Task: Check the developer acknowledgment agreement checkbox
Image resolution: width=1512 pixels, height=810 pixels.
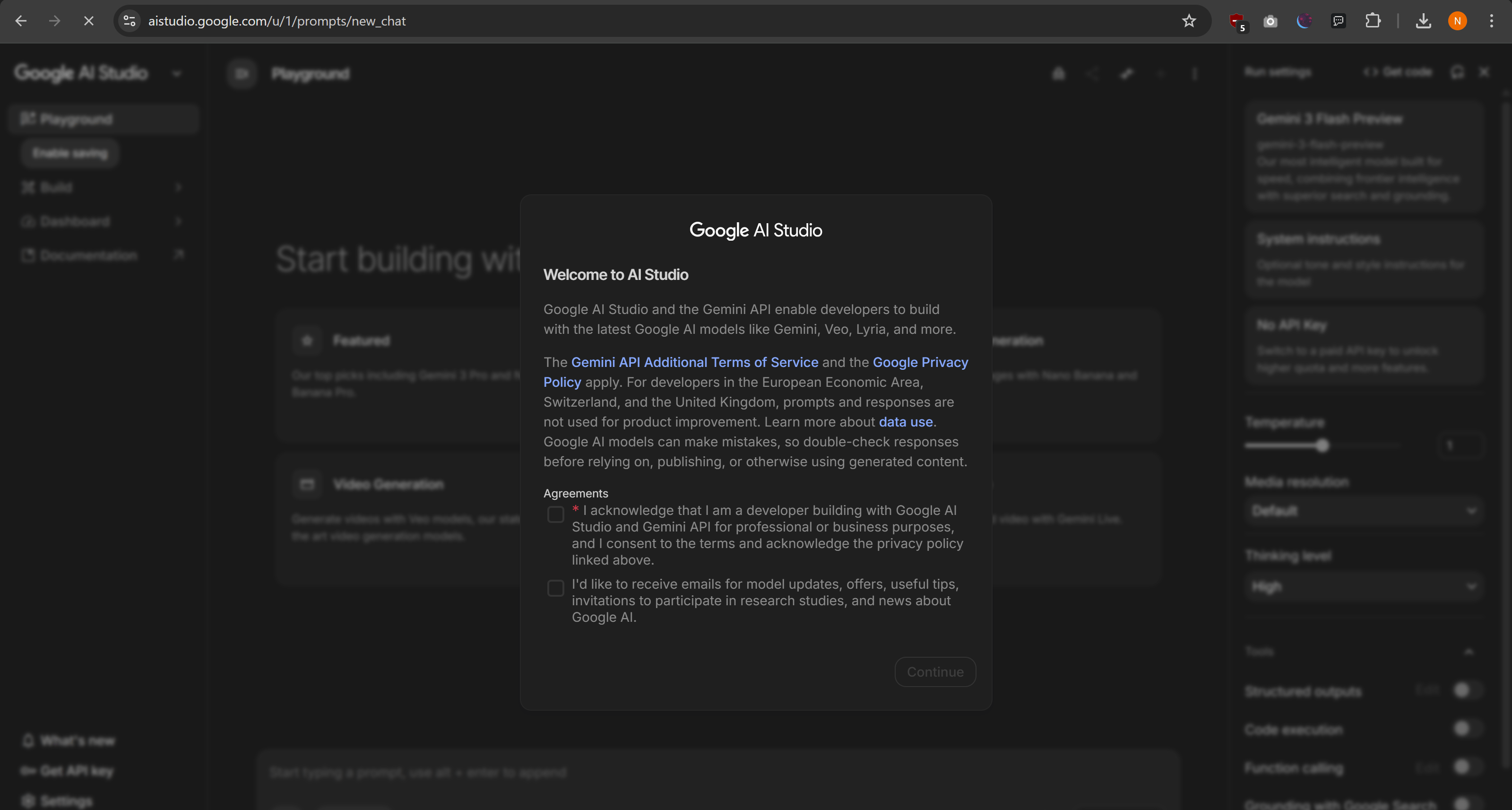Action: point(555,514)
